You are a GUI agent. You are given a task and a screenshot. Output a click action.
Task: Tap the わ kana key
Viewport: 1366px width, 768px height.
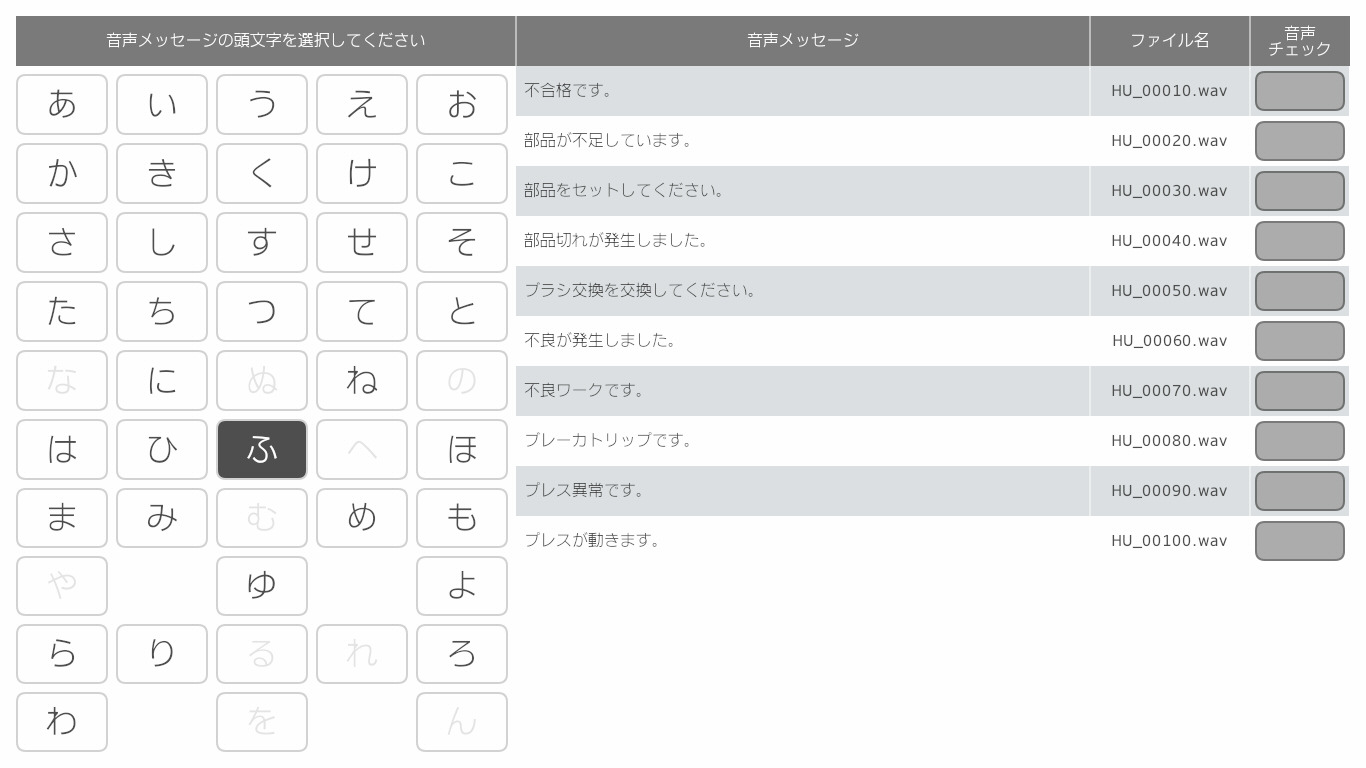(x=62, y=722)
